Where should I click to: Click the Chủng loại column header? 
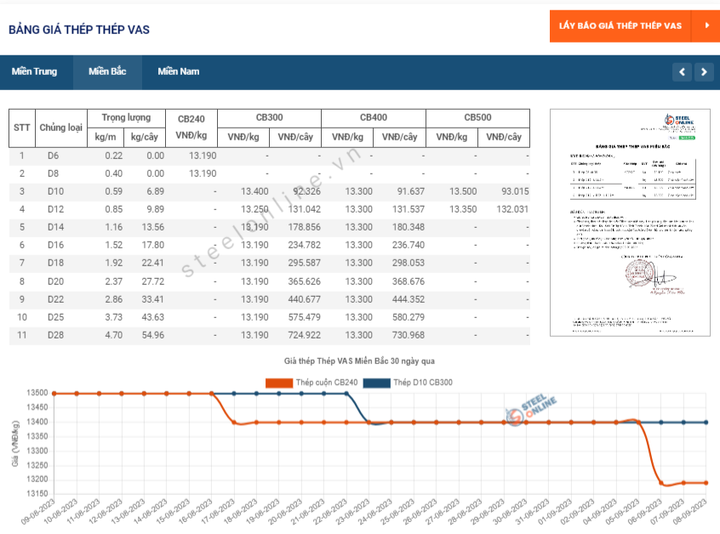(x=61, y=128)
